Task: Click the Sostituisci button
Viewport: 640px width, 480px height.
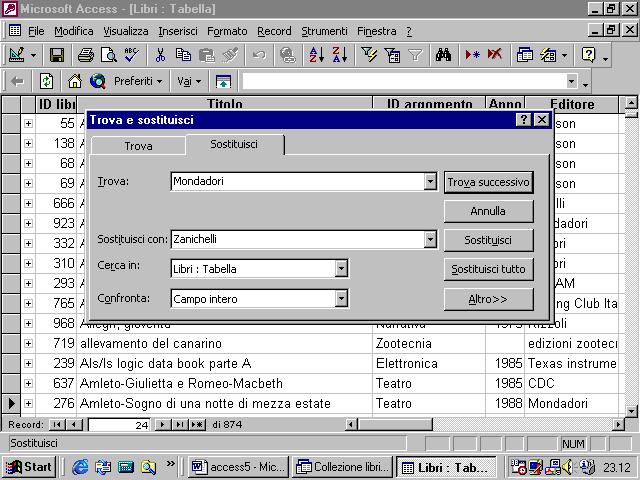Action: pos(489,240)
